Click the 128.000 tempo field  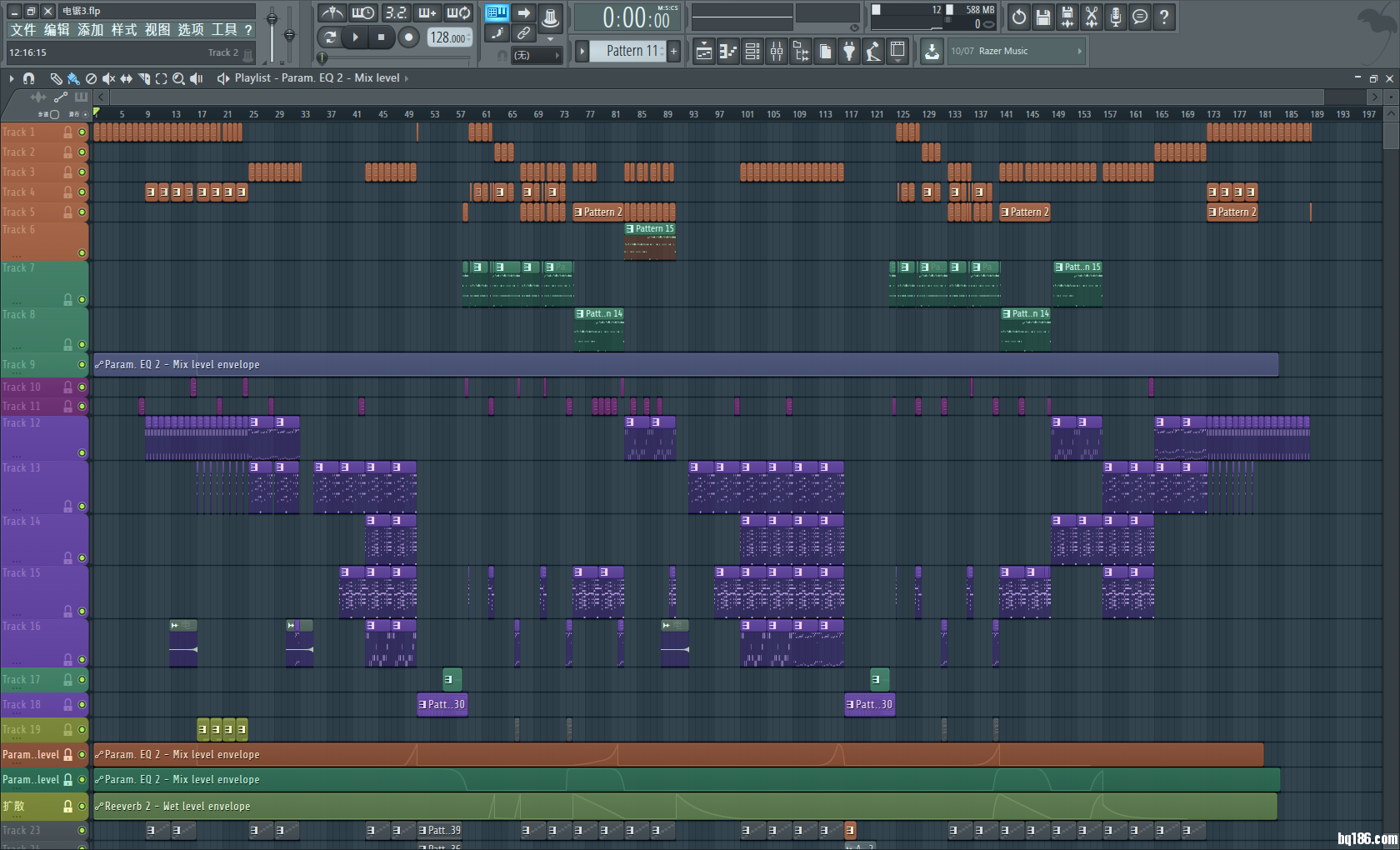coord(449,37)
